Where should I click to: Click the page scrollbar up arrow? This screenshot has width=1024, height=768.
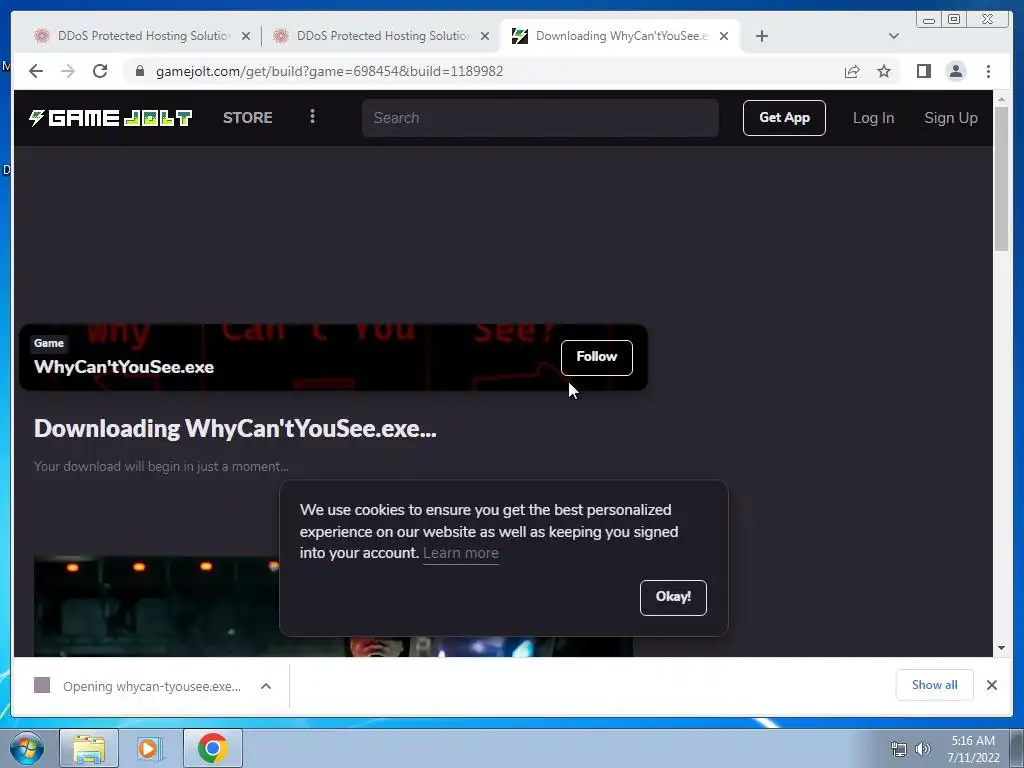click(x=1001, y=99)
